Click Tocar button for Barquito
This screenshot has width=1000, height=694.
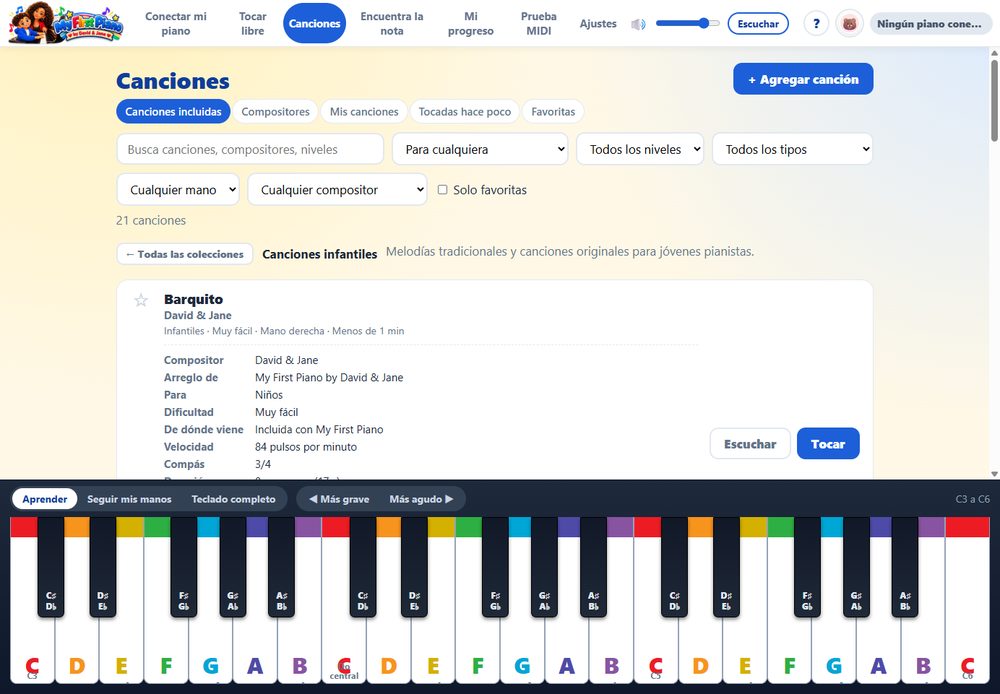(828, 444)
